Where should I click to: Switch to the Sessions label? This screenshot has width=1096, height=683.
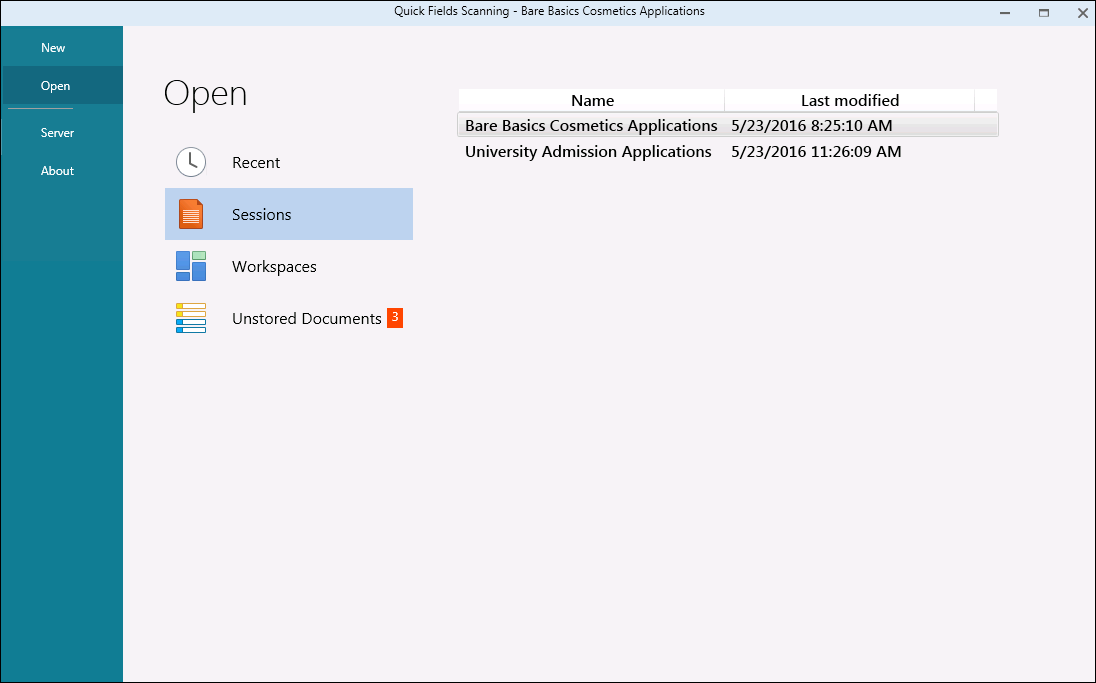(x=262, y=215)
